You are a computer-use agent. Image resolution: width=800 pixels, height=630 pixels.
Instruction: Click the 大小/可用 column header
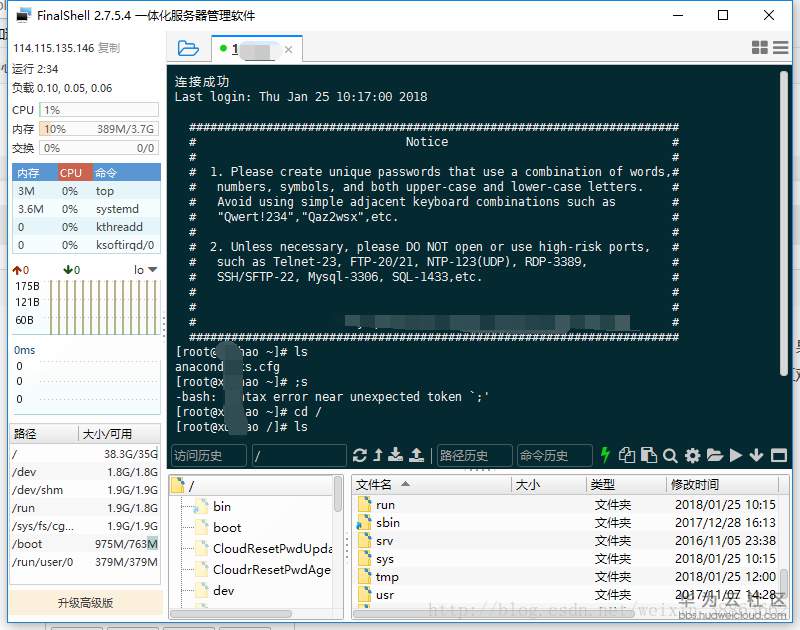[x=119, y=434]
